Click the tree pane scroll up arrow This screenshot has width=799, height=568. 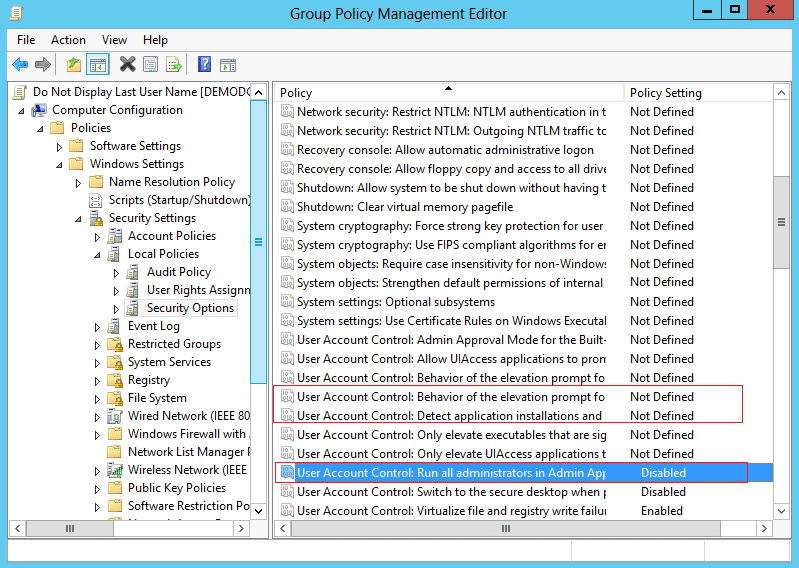coord(258,93)
